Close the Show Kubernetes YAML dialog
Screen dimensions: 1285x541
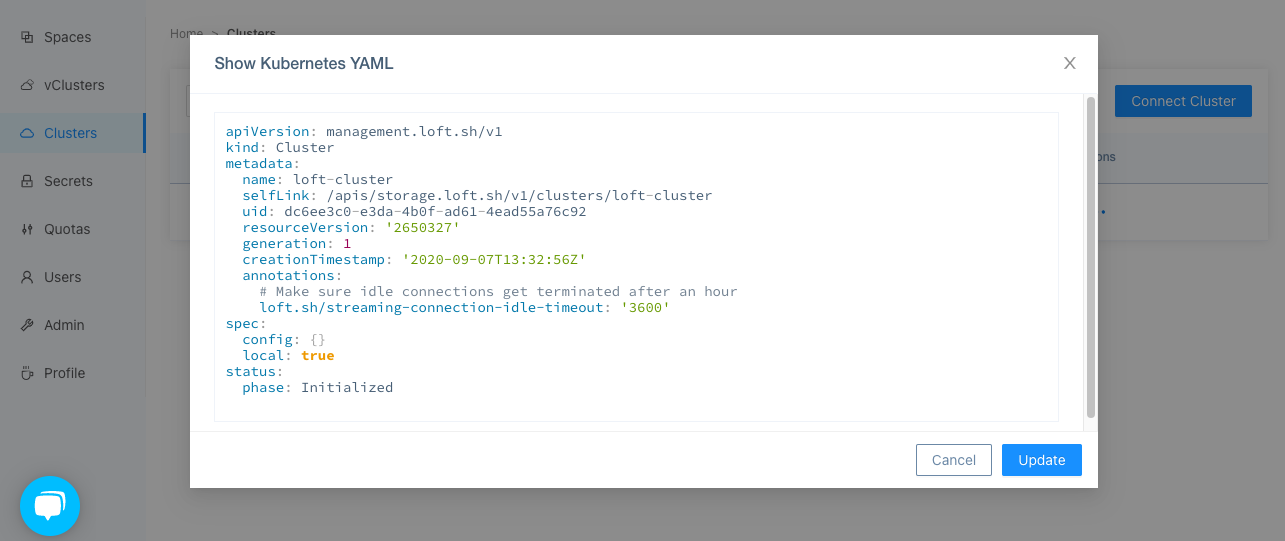pyautogui.click(x=1069, y=63)
